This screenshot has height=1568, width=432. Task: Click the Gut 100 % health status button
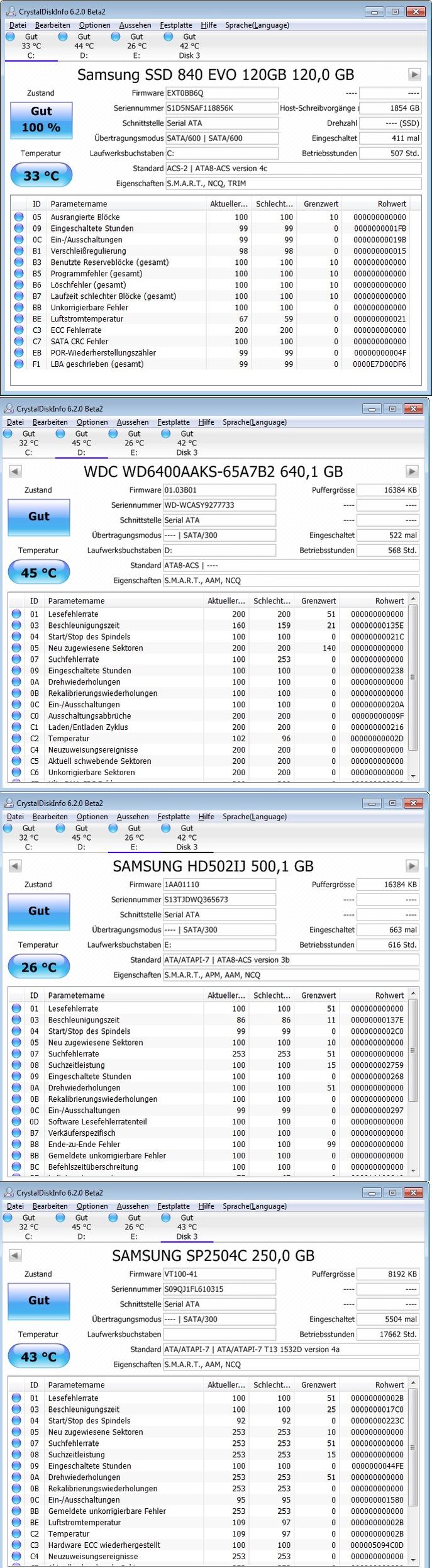(42, 120)
